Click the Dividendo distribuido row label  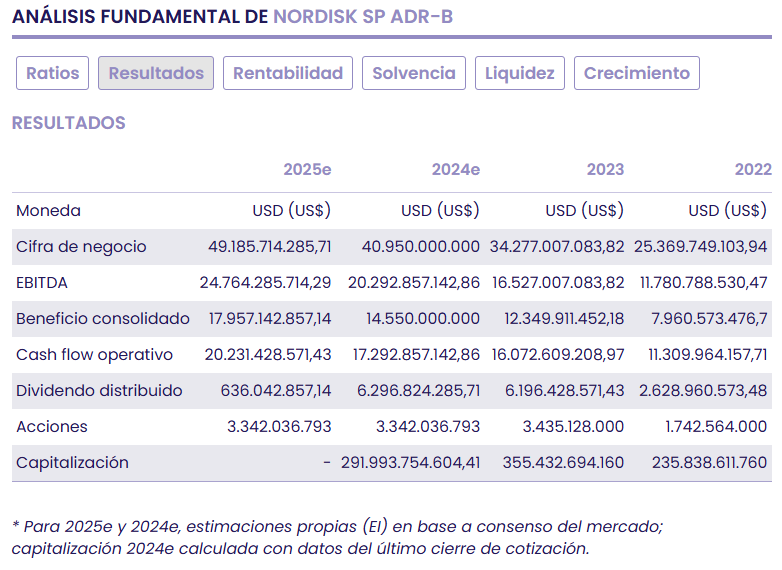[x=99, y=390]
